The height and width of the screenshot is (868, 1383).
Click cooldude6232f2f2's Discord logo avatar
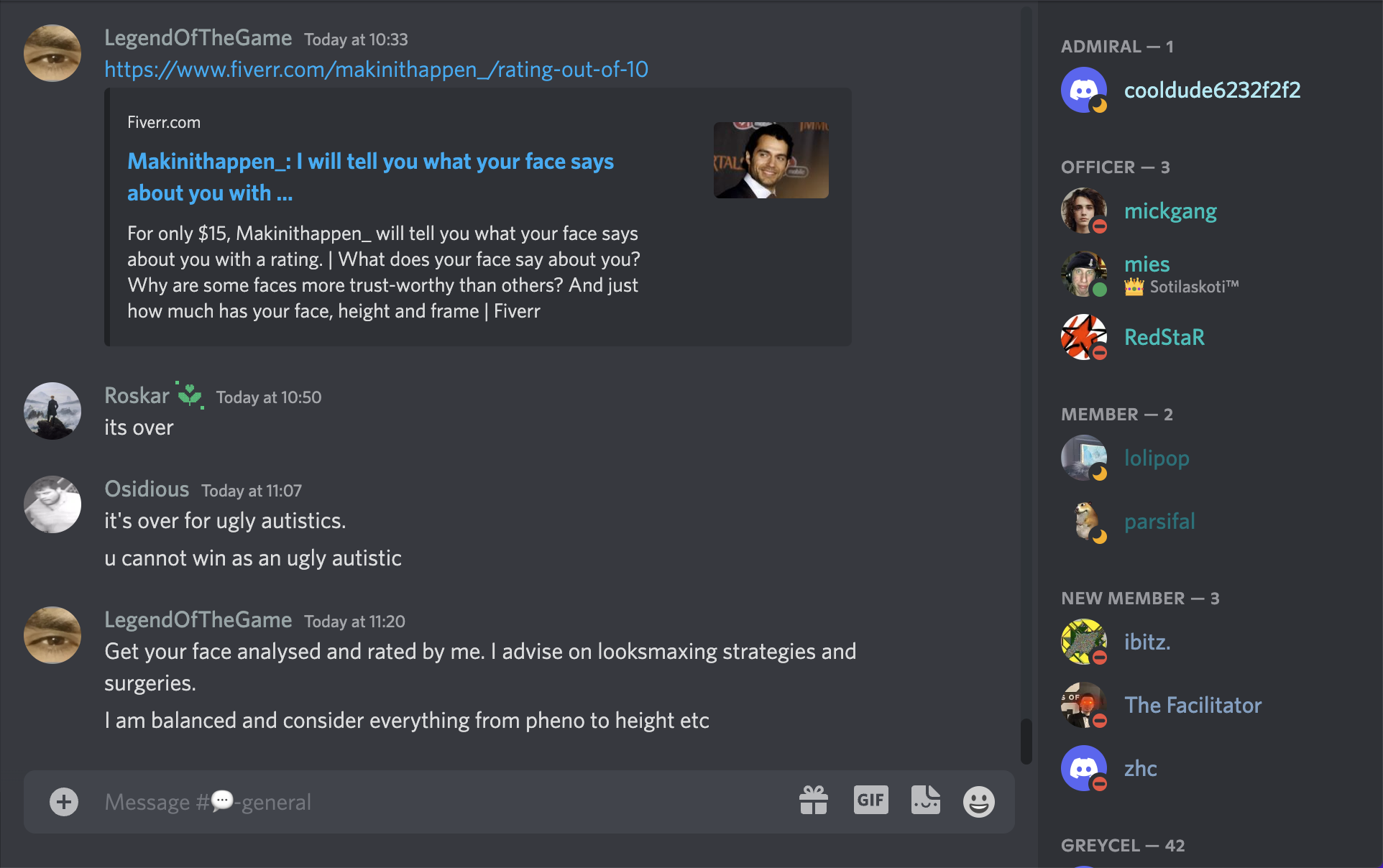point(1084,90)
